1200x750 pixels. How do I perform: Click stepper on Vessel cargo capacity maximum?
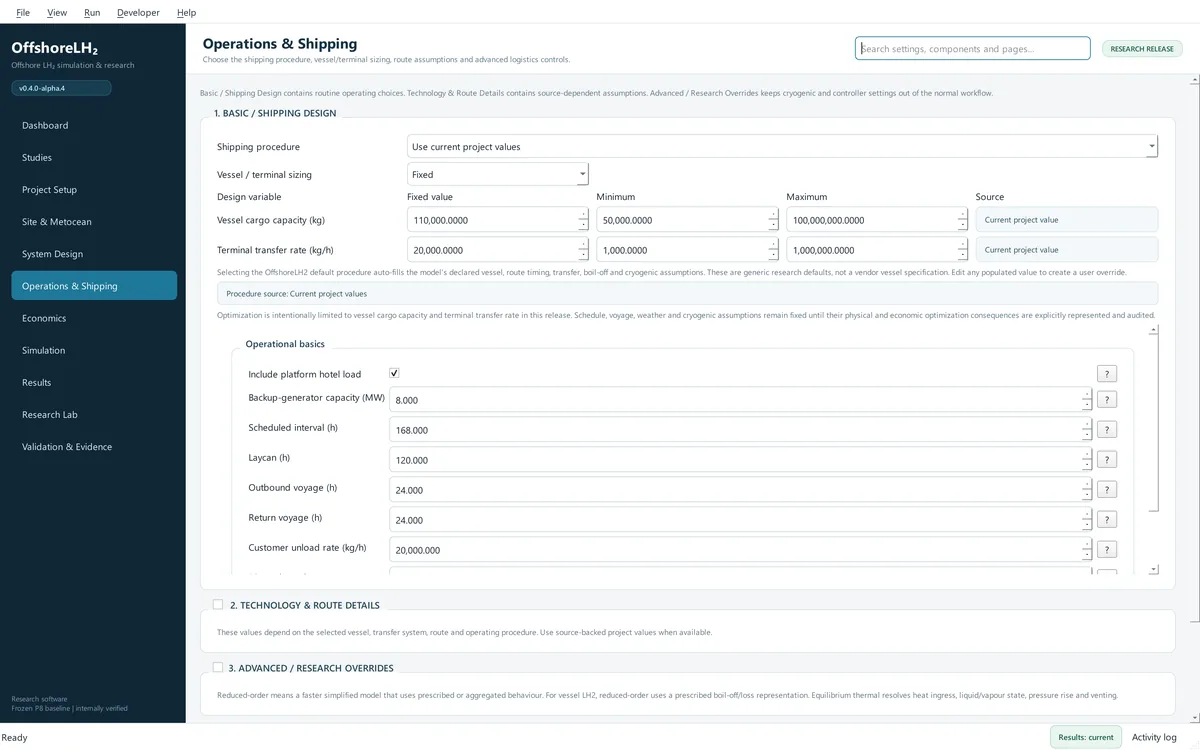pos(963,220)
